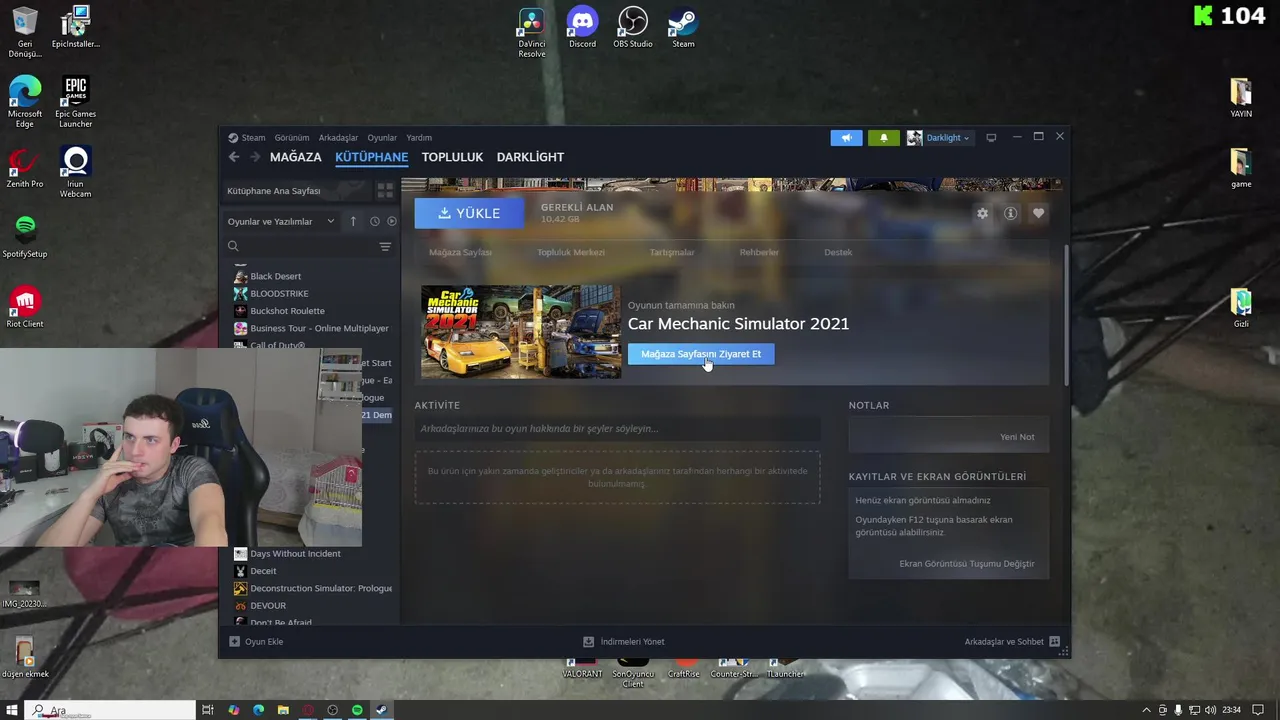This screenshot has width=1280, height=720.
Task: Go to TOPLULUK tab
Action: (452, 157)
